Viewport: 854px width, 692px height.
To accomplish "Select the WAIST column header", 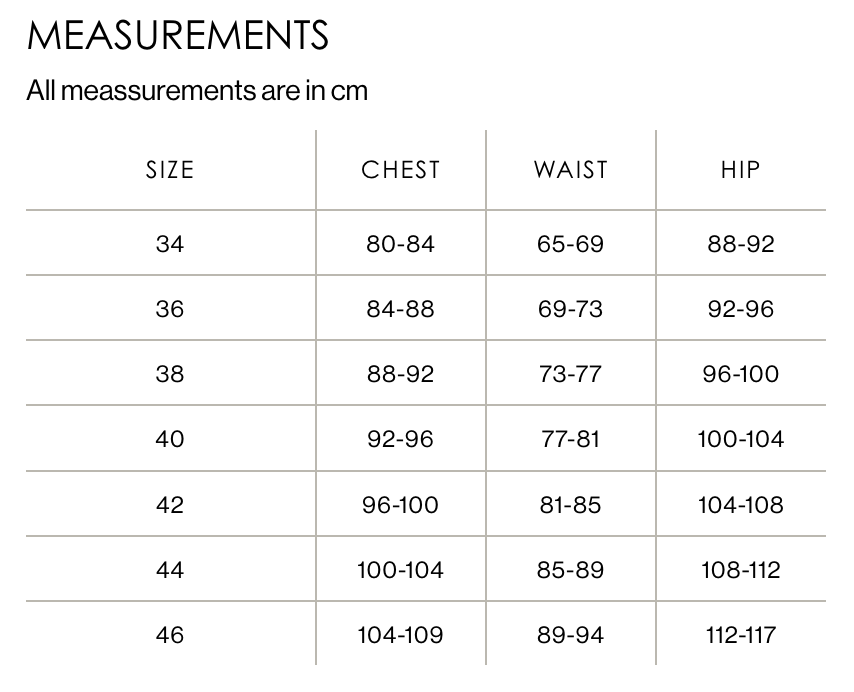I will tap(570, 170).
